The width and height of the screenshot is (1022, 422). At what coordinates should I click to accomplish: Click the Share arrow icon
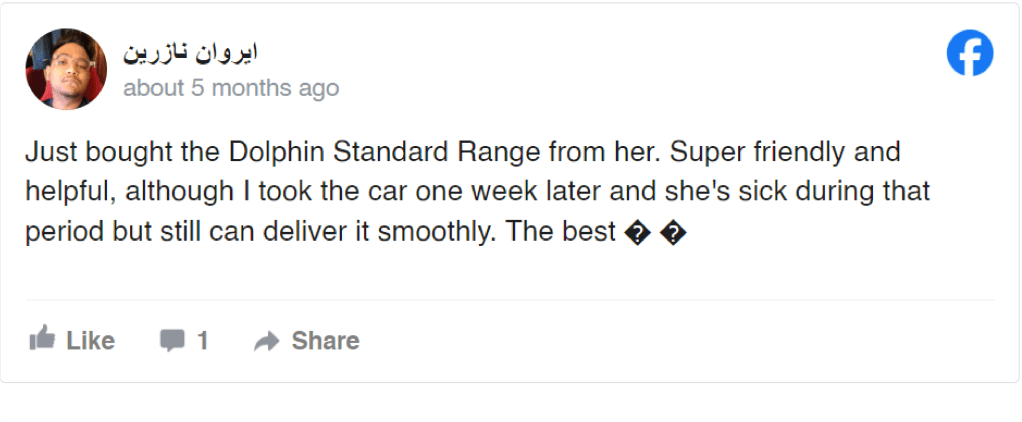[266, 341]
